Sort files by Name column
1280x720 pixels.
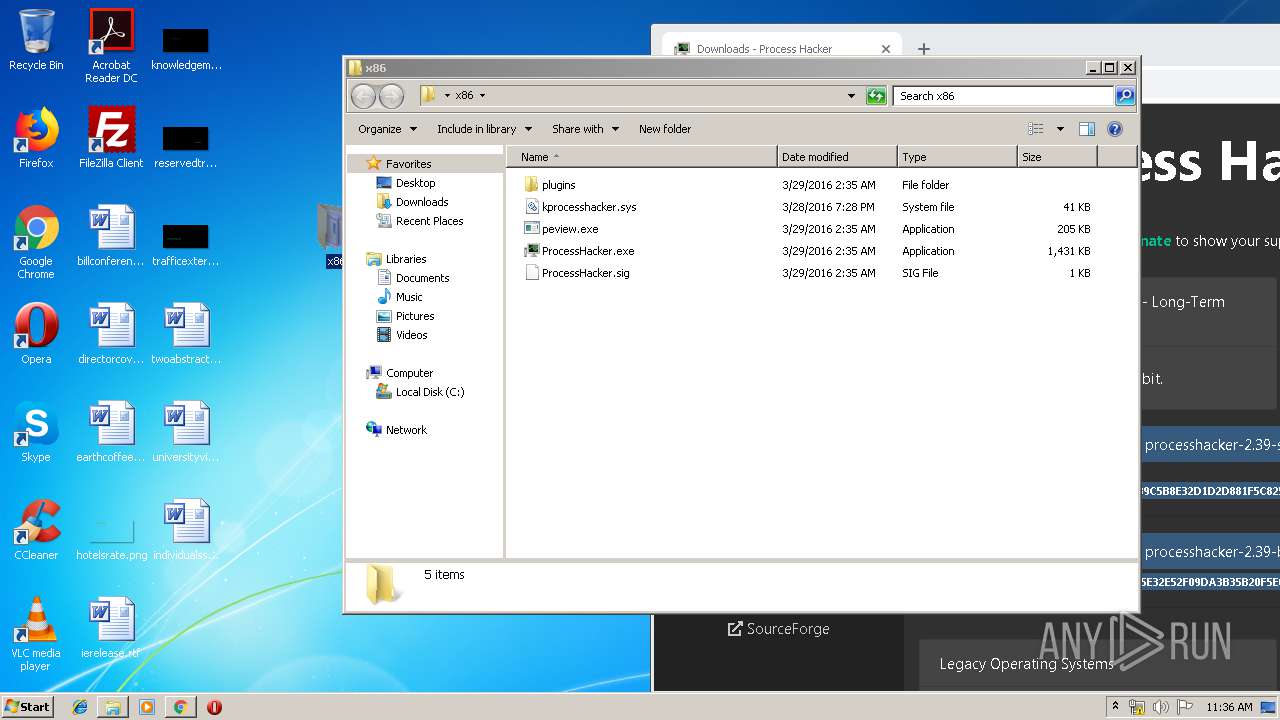(642, 157)
